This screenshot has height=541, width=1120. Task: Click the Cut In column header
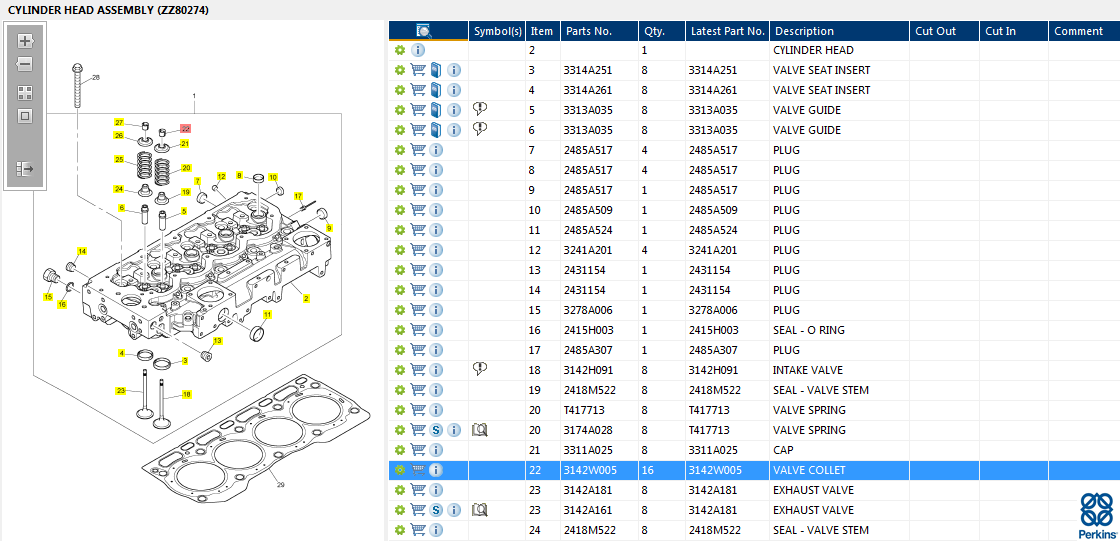coord(1014,31)
